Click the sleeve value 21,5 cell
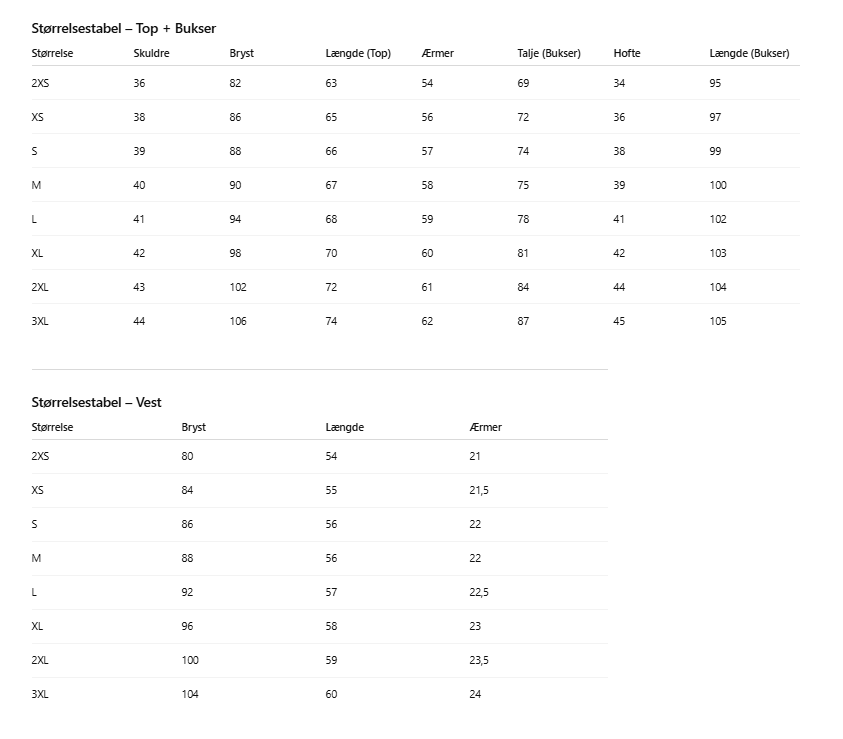The width and height of the screenshot is (843, 739). [x=479, y=491]
